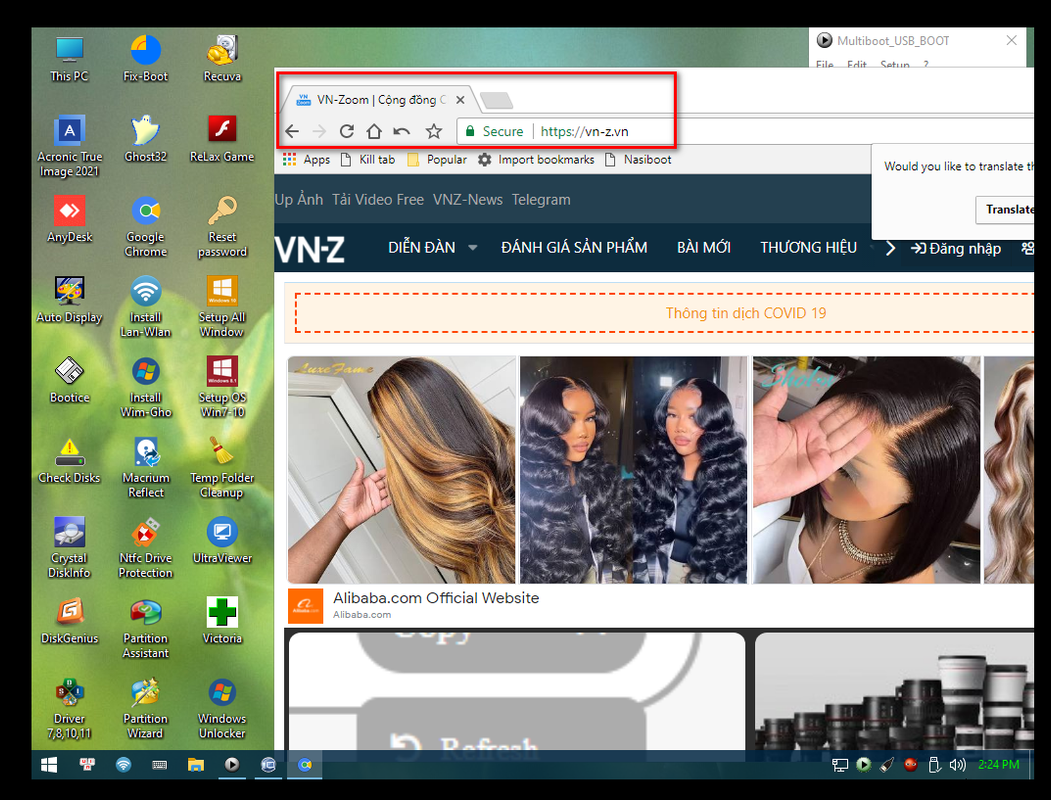Click the undo closed tab arrow
Image resolution: width=1051 pixels, height=800 pixels.
tap(401, 131)
